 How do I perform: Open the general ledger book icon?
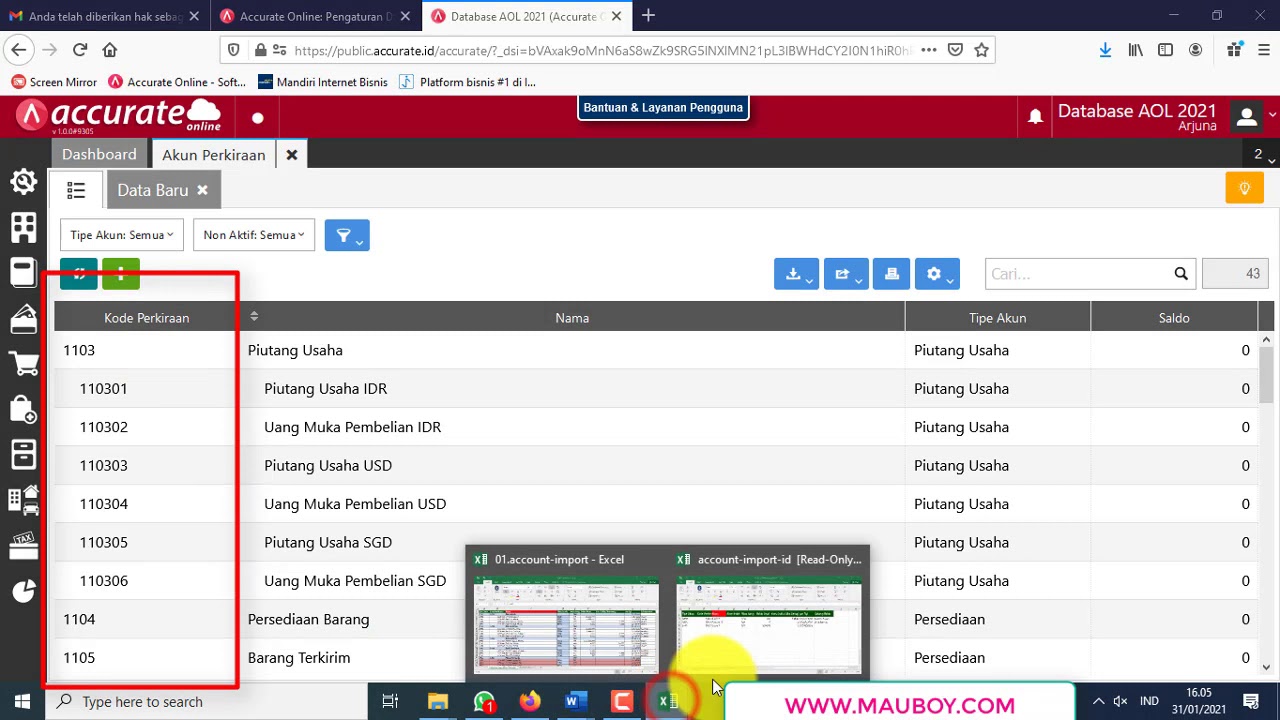(x=24, y=272)
